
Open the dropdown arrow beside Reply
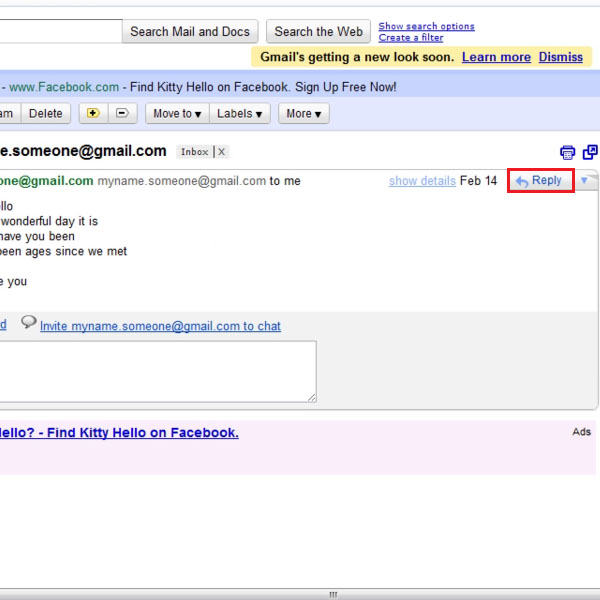584,180
